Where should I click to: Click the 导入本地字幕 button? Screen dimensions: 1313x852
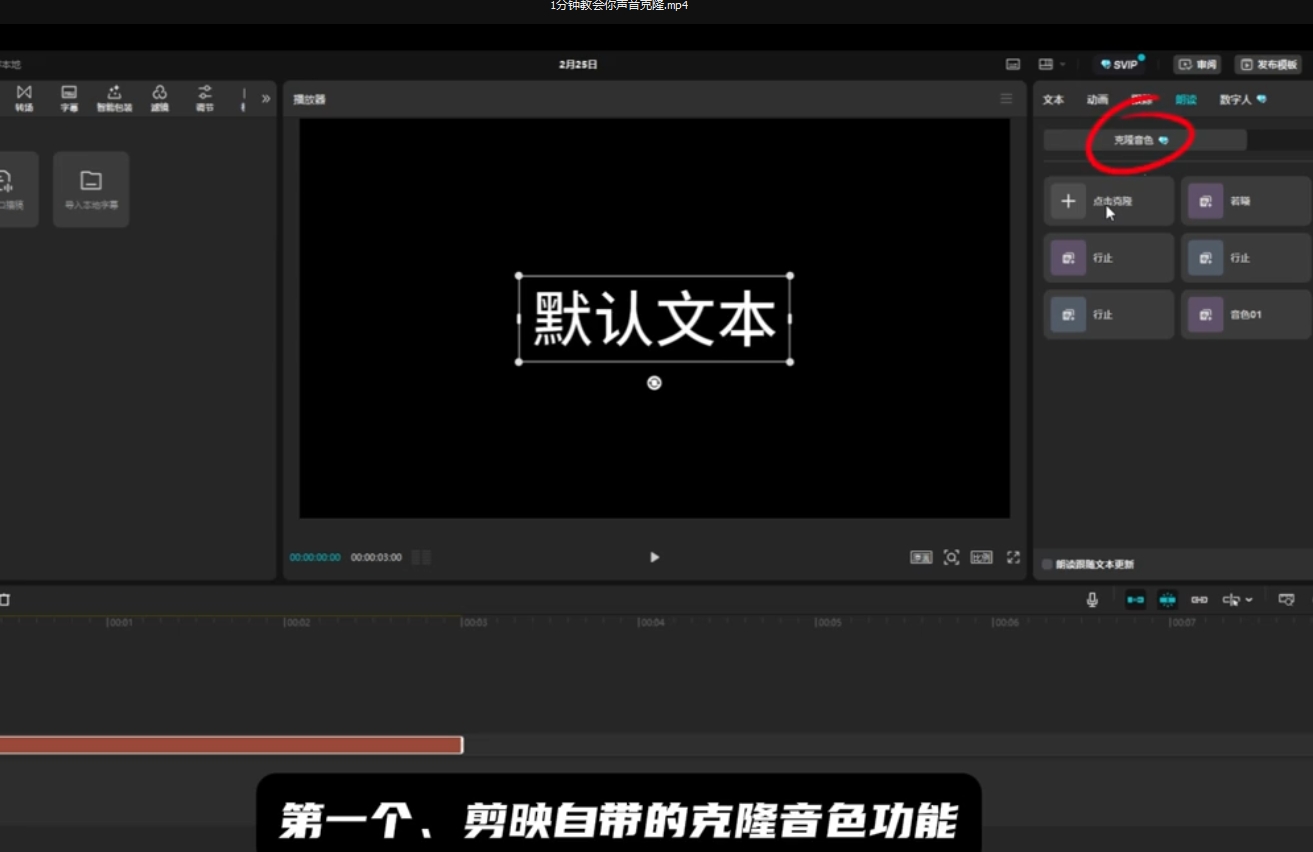(x=91, y=189)
